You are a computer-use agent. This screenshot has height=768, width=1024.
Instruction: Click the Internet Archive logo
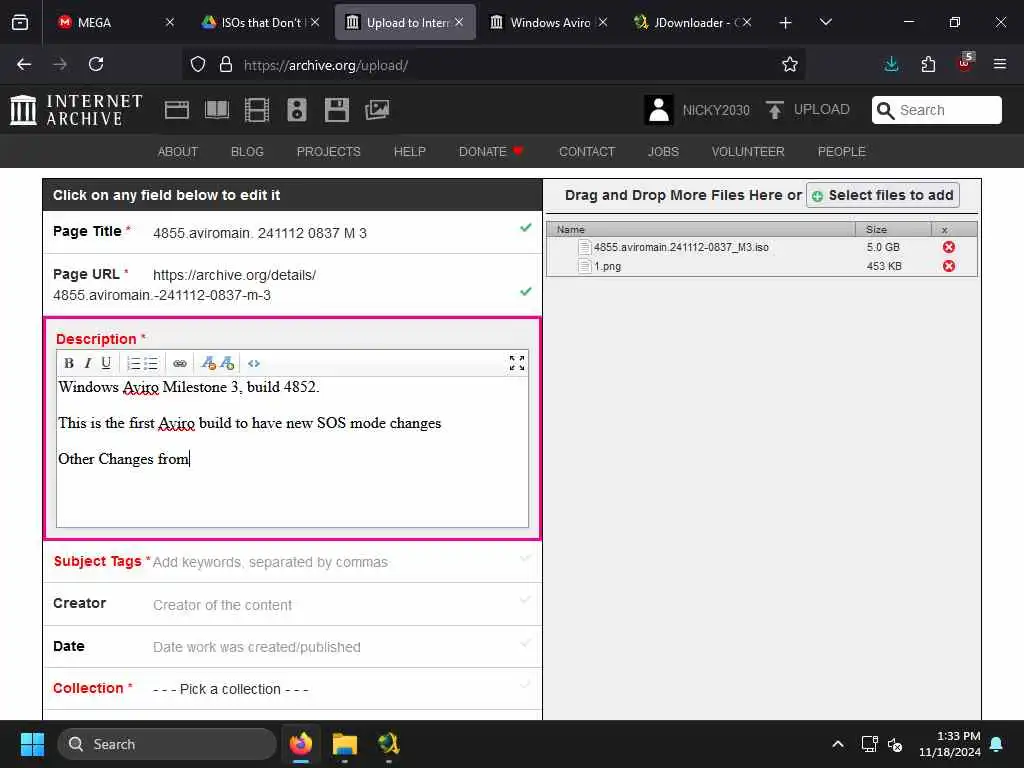click(76, 110)
